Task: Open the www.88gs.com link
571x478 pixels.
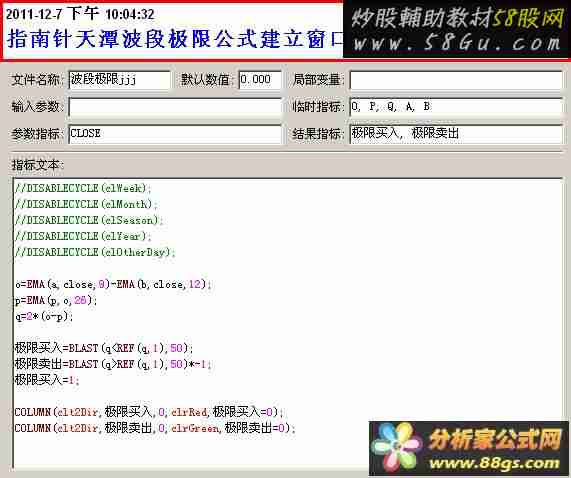Action: click(x=495, y=463)
